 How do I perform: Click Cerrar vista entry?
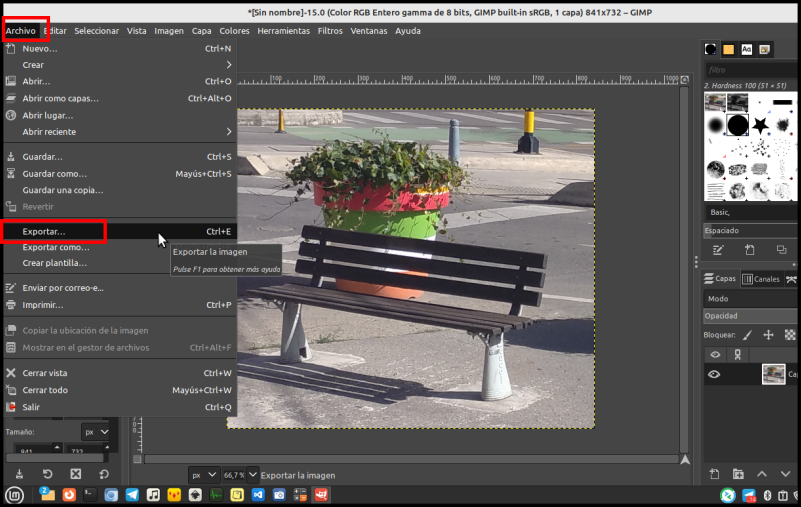(120, 373)
